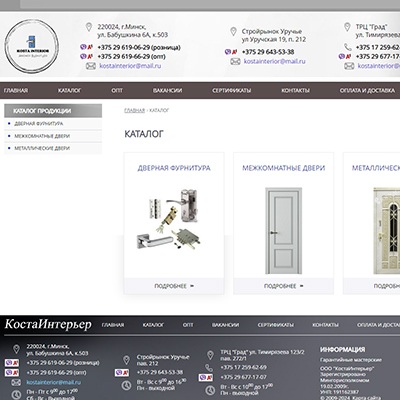
Task: Click the Kosta Interior round logo
Action: 32,46
